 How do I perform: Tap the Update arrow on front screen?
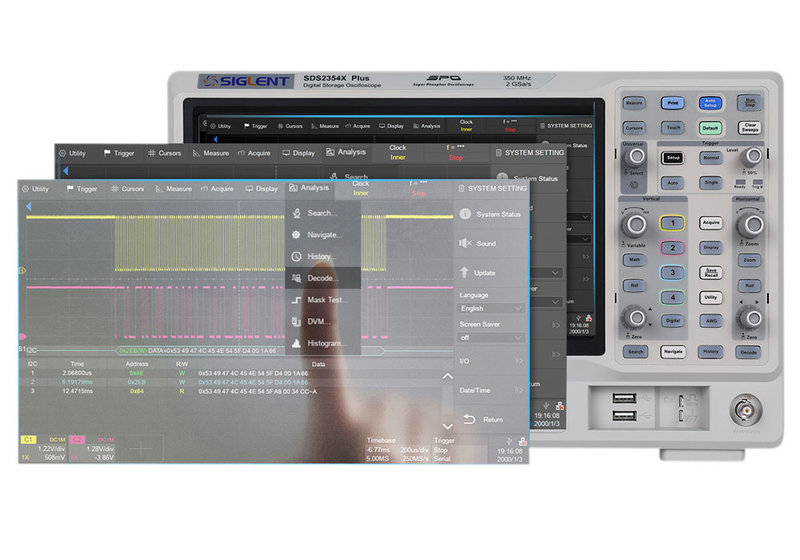[464, 272]
